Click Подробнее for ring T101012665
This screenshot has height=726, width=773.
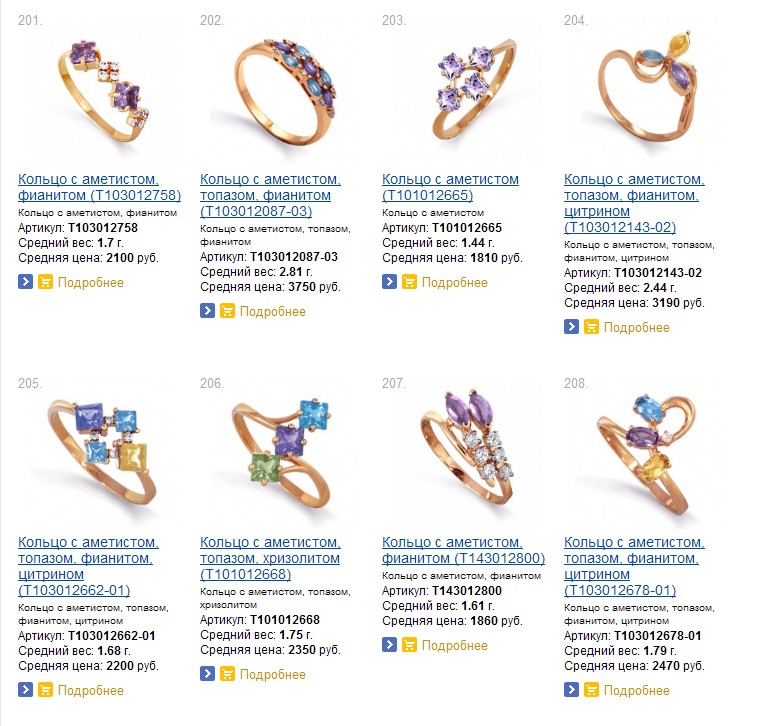tap(455, 282)
